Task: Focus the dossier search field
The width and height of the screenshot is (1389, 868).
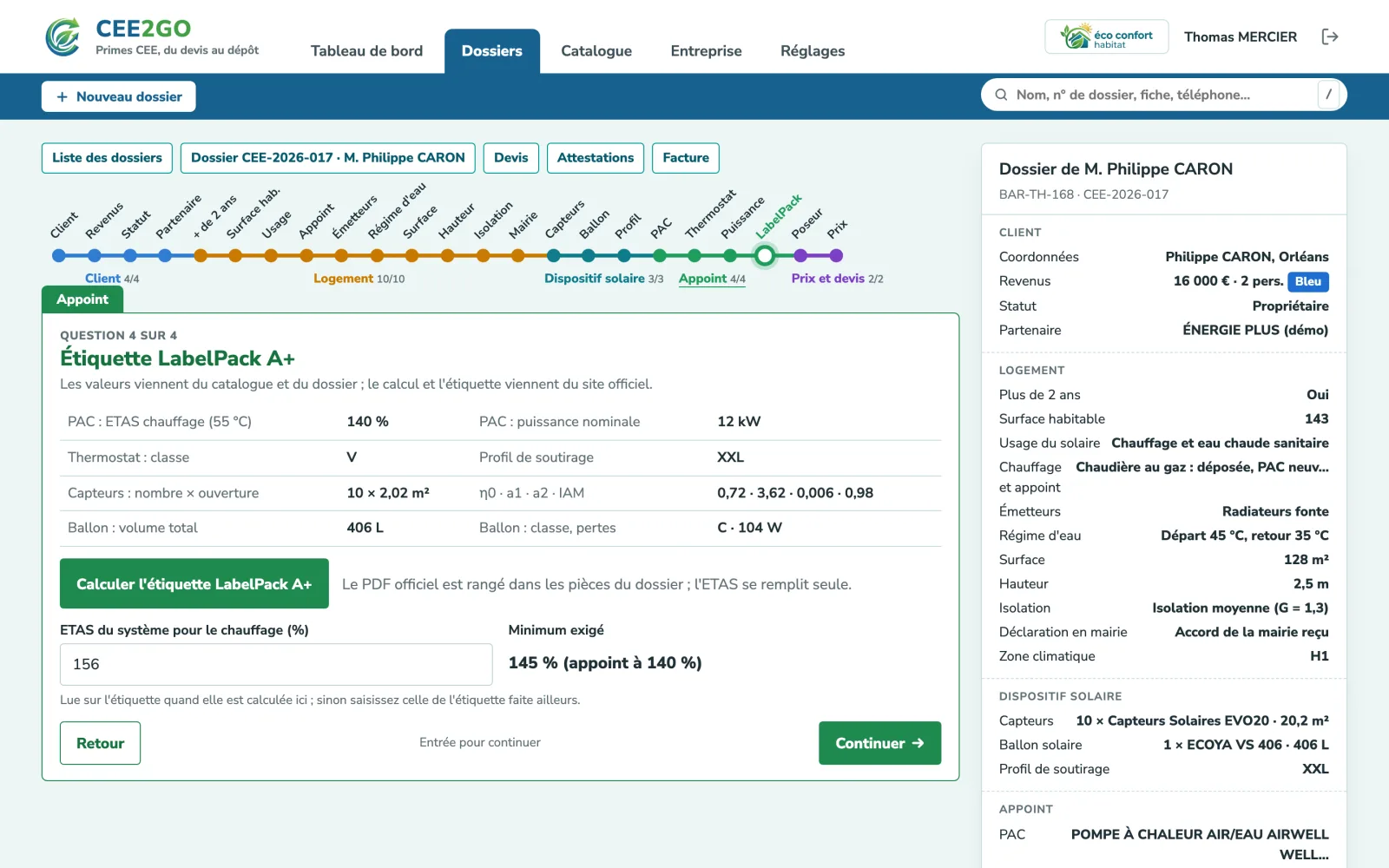Action: [1163, 95]
